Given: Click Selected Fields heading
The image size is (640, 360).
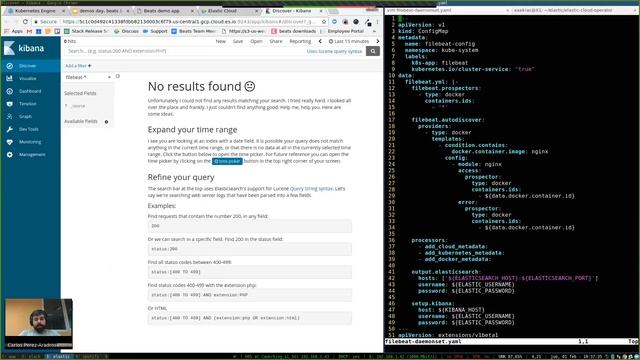Looking at the screenshot, I should pyautogui.click(x=80, y=93).
